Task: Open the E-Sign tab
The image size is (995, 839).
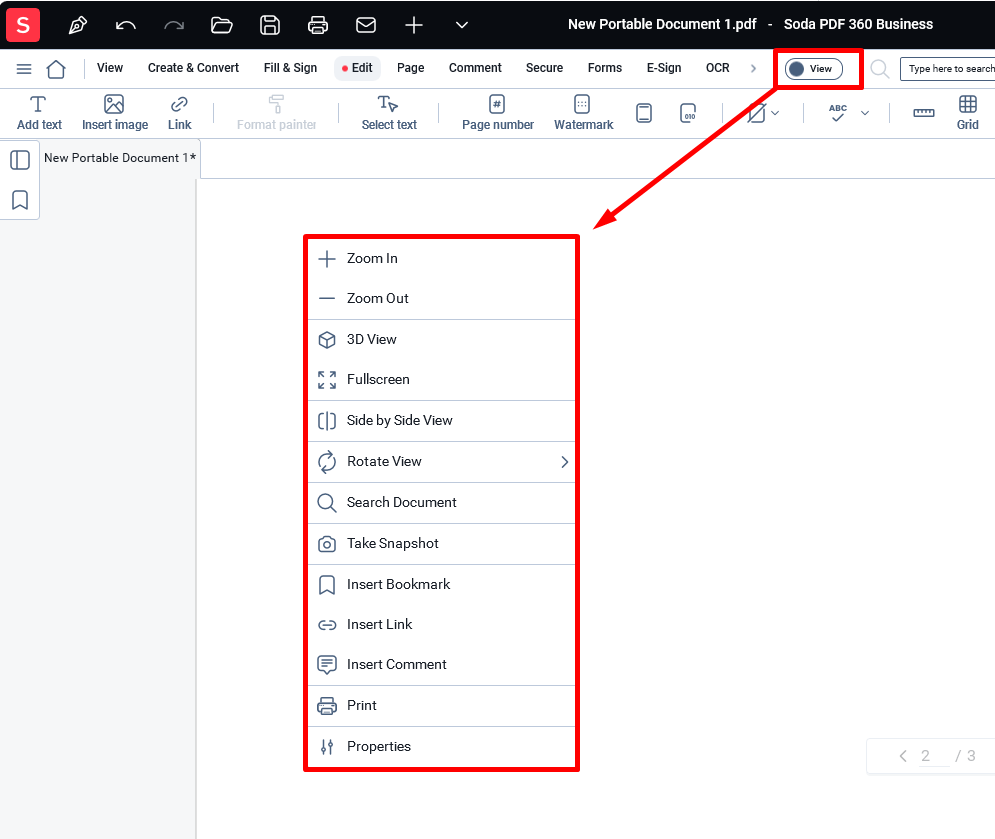Action: pos(664,68)
